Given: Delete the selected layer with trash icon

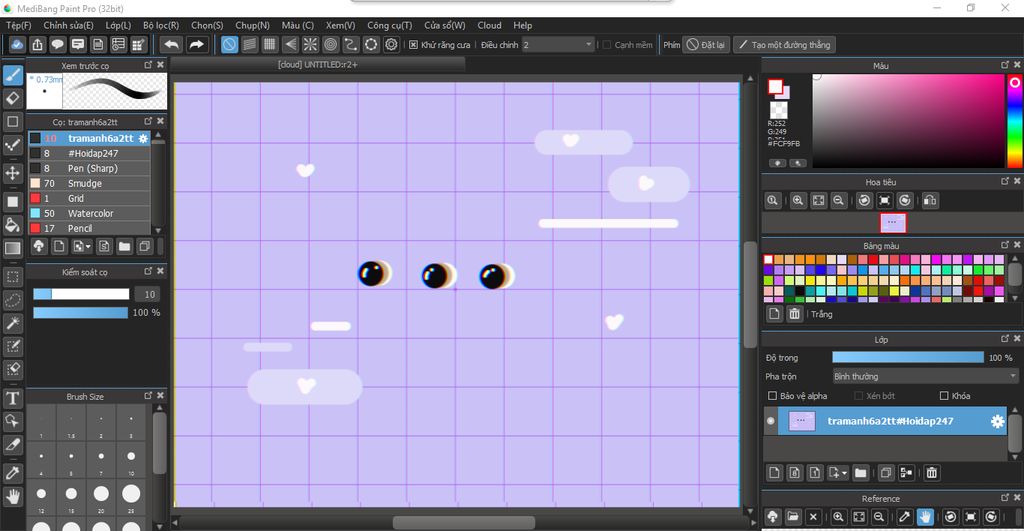Looking at the screenshot, I should point(932,472).
